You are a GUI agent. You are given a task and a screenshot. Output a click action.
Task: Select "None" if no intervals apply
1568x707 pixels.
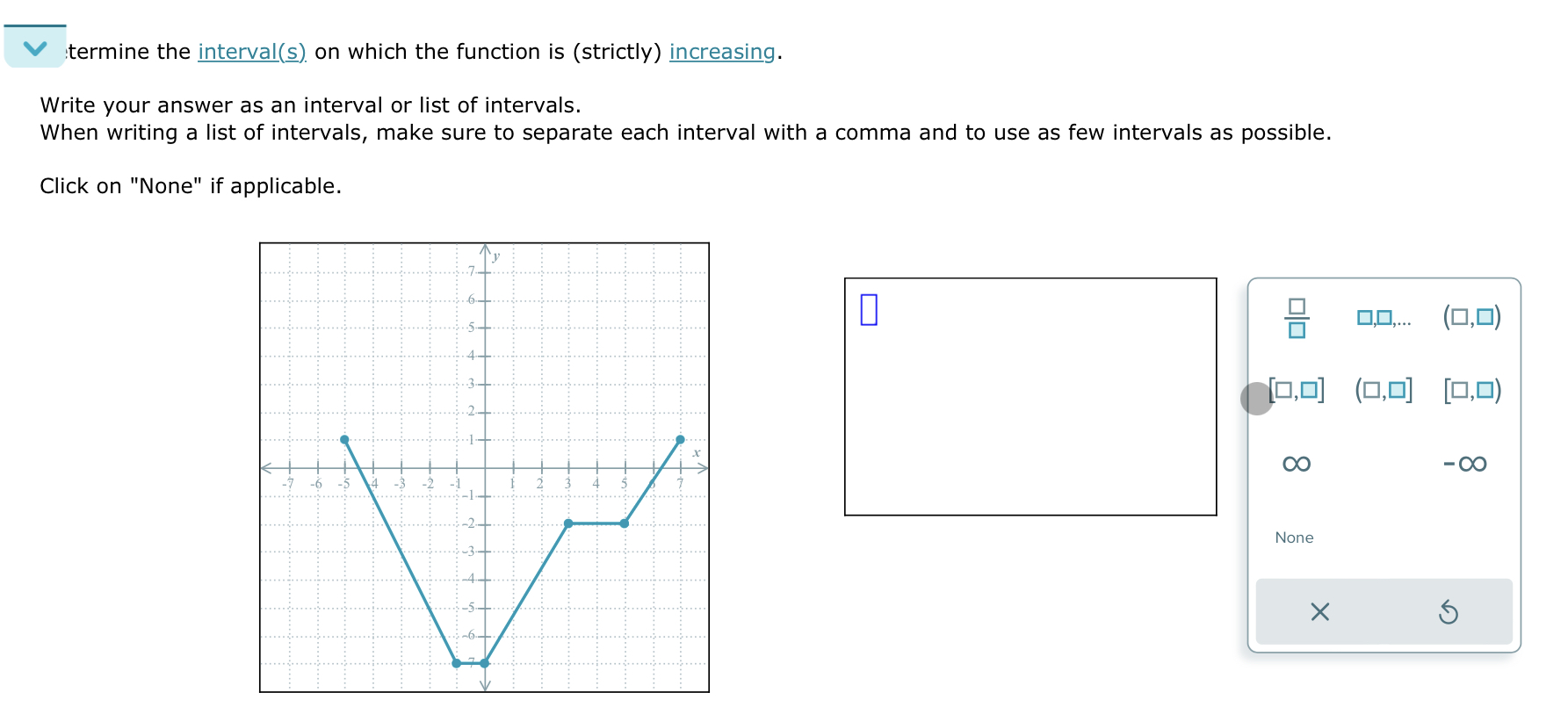1293,537
